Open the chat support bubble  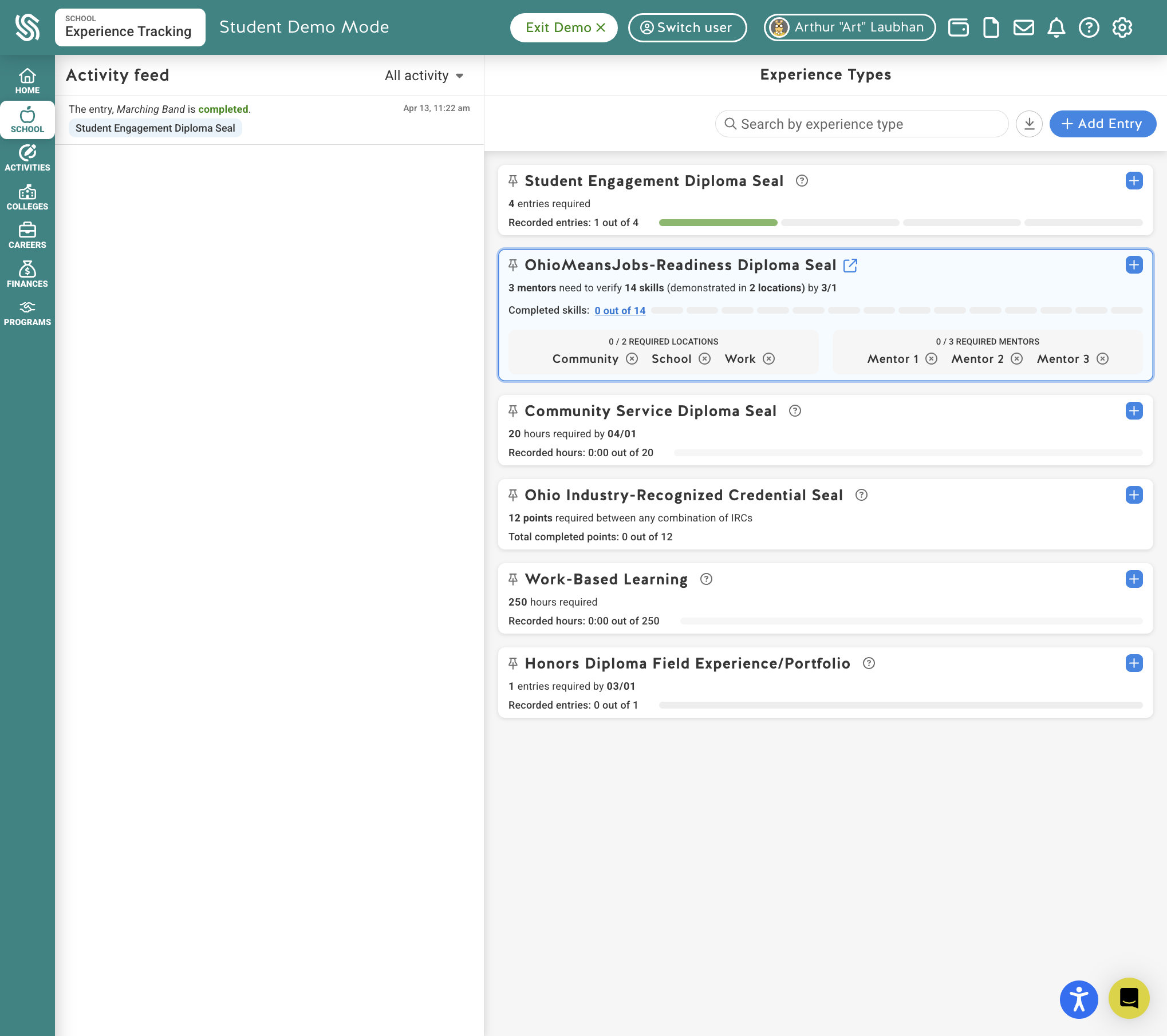tap(1129, 998)
